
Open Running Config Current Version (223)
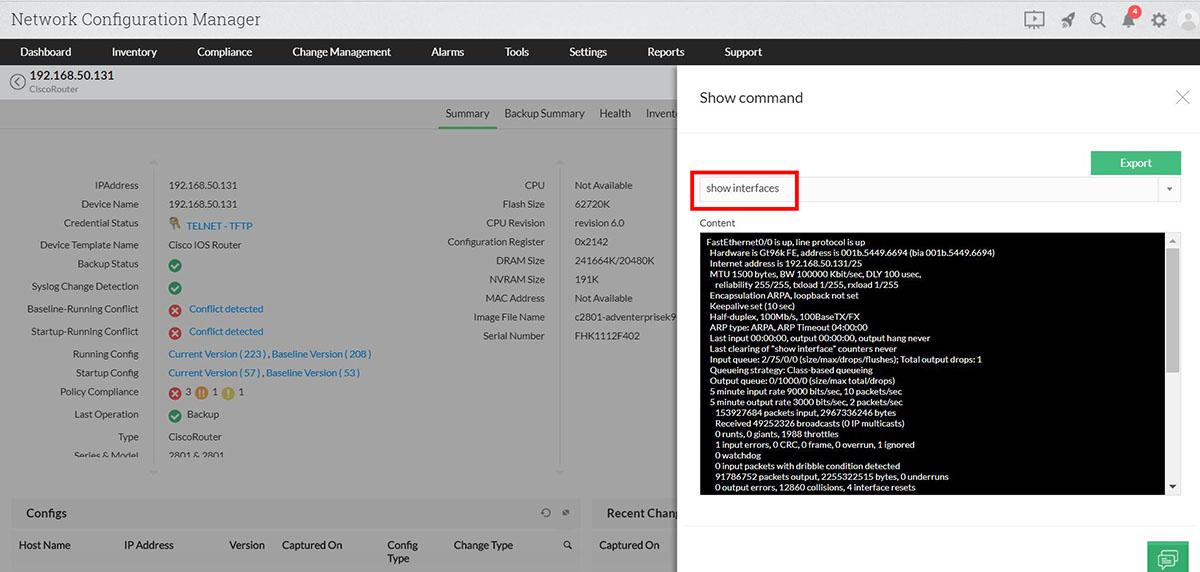click(x=216, y=354)
